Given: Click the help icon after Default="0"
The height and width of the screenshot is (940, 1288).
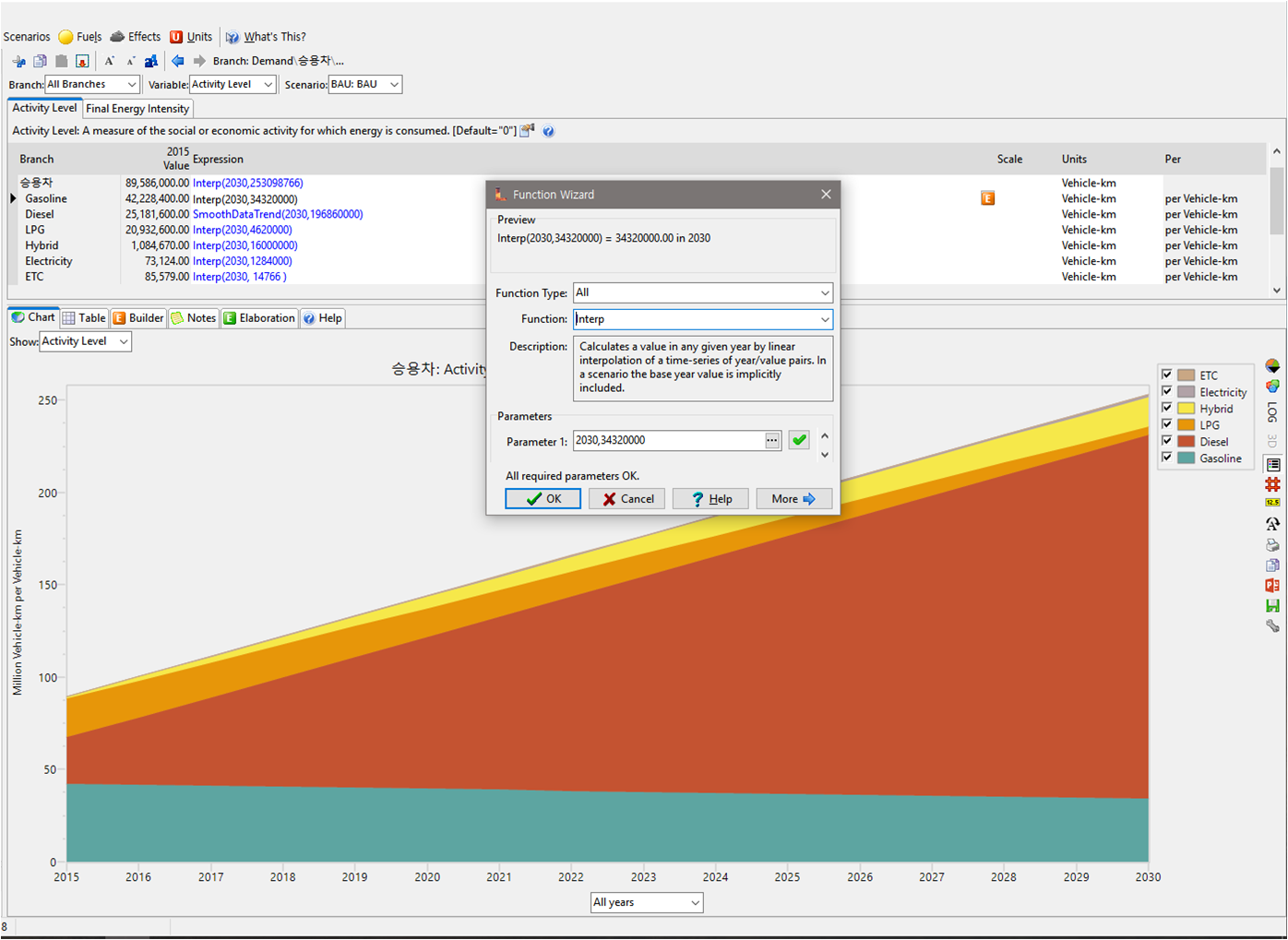Looking at the screenshot, I should (548, 131).
